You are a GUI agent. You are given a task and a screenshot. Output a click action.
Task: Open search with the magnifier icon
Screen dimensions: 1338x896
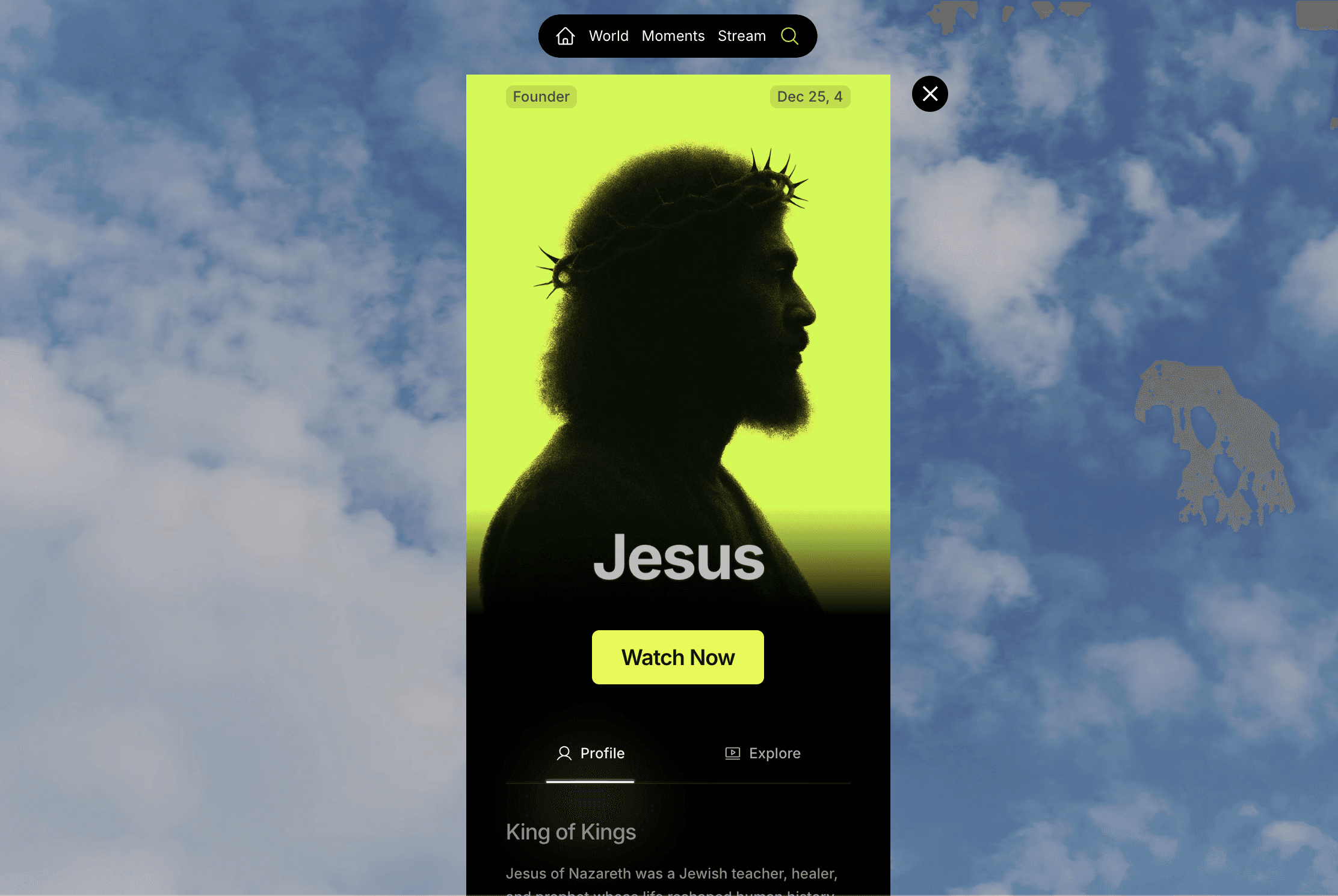click(x=789, y=36)
